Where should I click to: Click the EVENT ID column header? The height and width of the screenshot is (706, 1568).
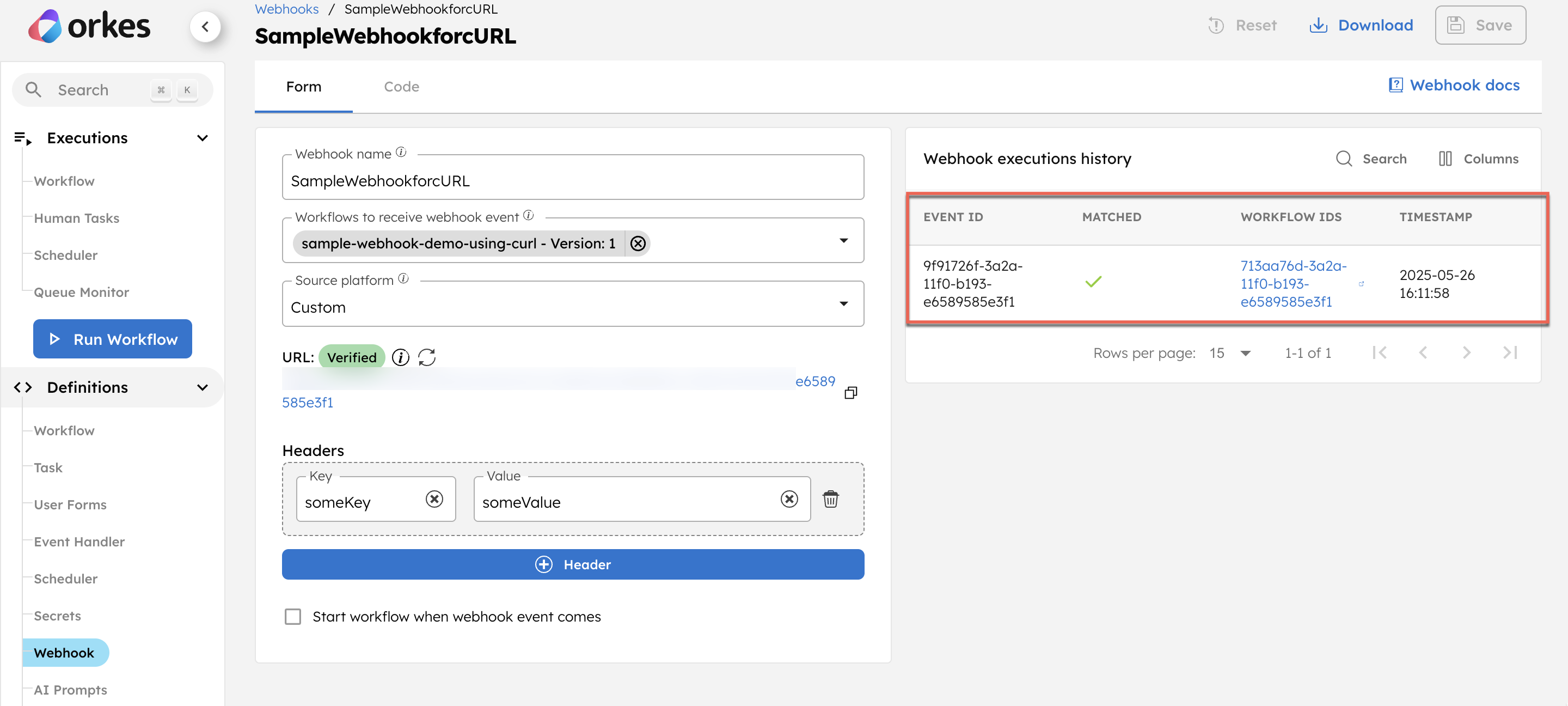point(953,217)
